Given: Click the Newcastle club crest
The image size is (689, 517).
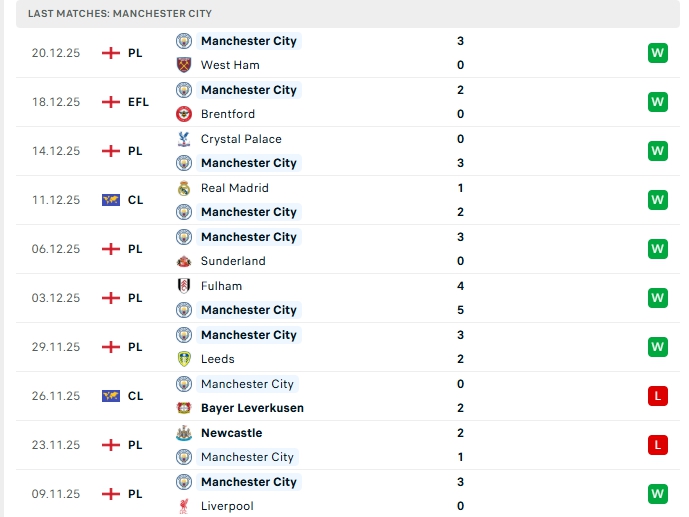Looking at the screenshot, I should coord(184,433).
